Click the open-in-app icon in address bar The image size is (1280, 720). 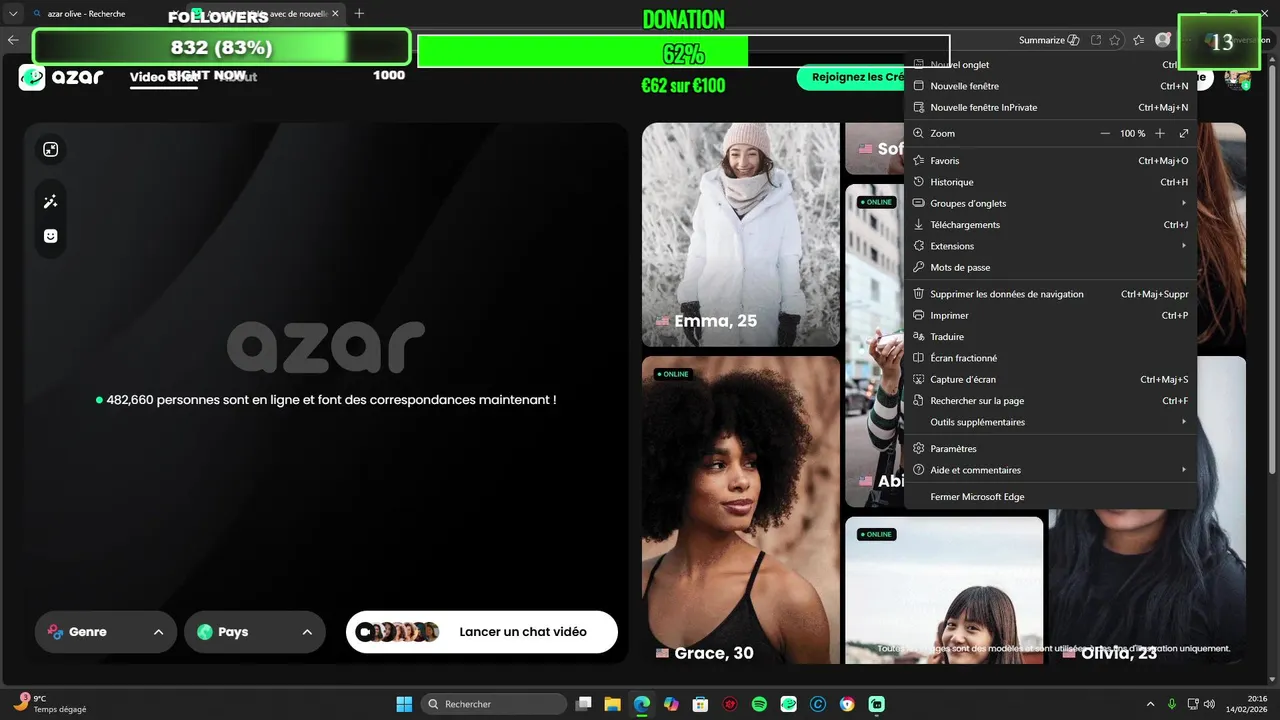point(1096,40)
